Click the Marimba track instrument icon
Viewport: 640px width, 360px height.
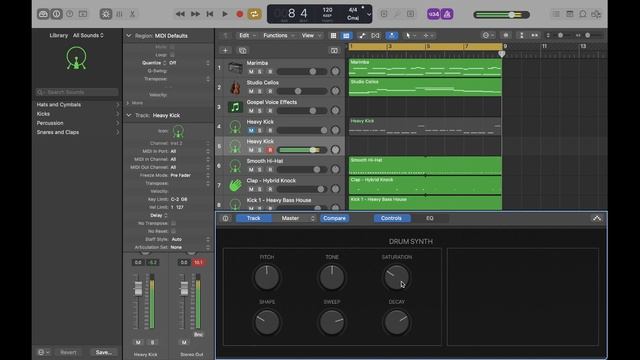(235, 67)
